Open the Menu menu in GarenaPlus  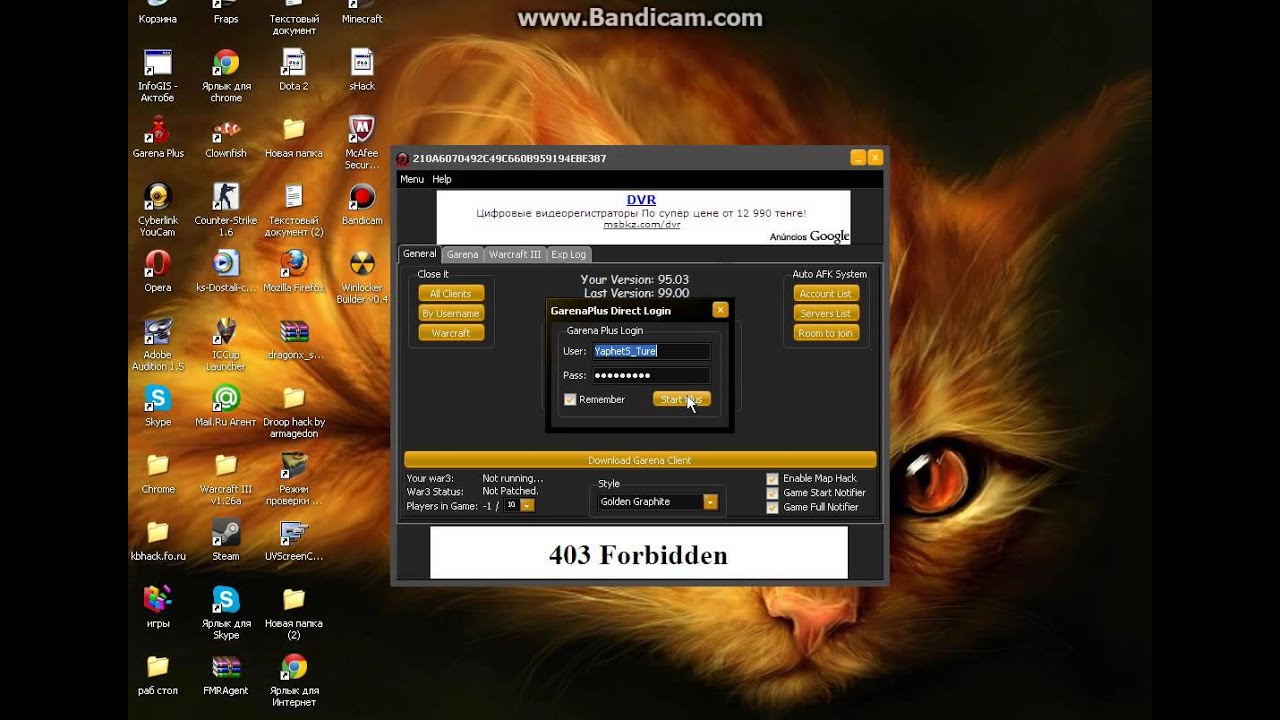pos(412,179)
